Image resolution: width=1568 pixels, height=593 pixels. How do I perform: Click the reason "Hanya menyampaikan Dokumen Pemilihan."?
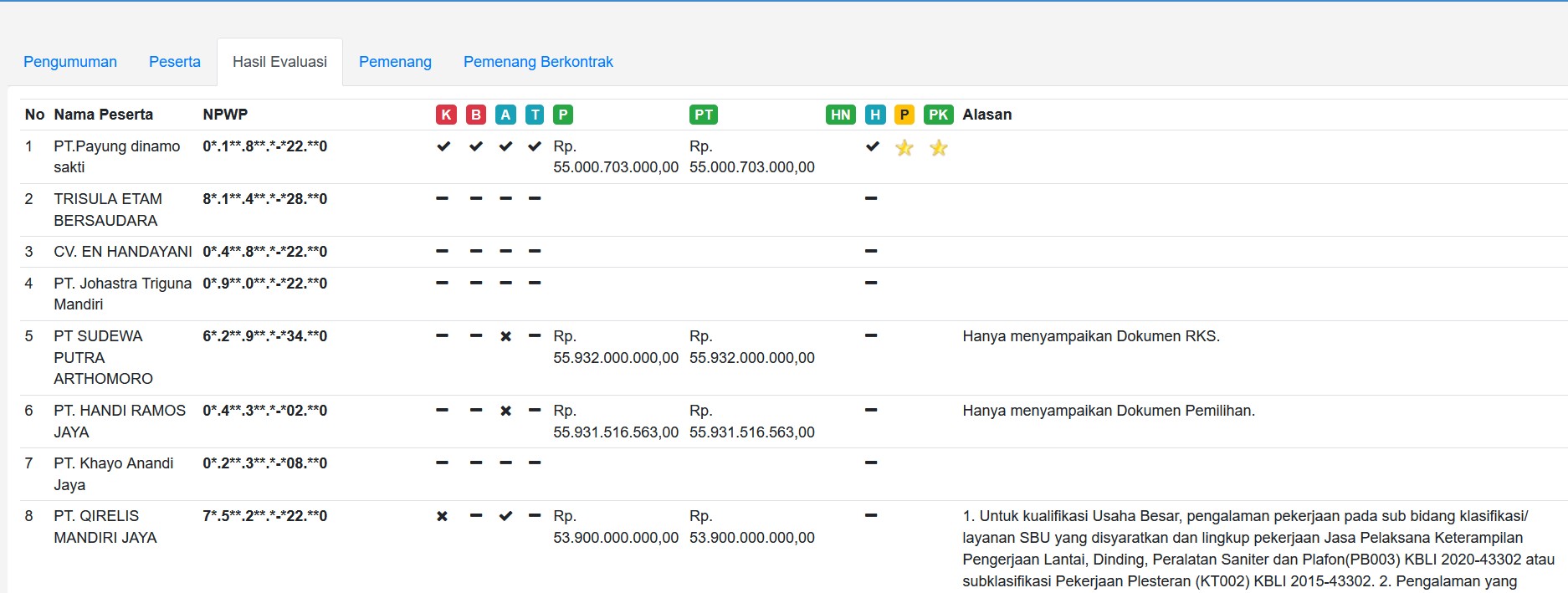point(1109,411)
